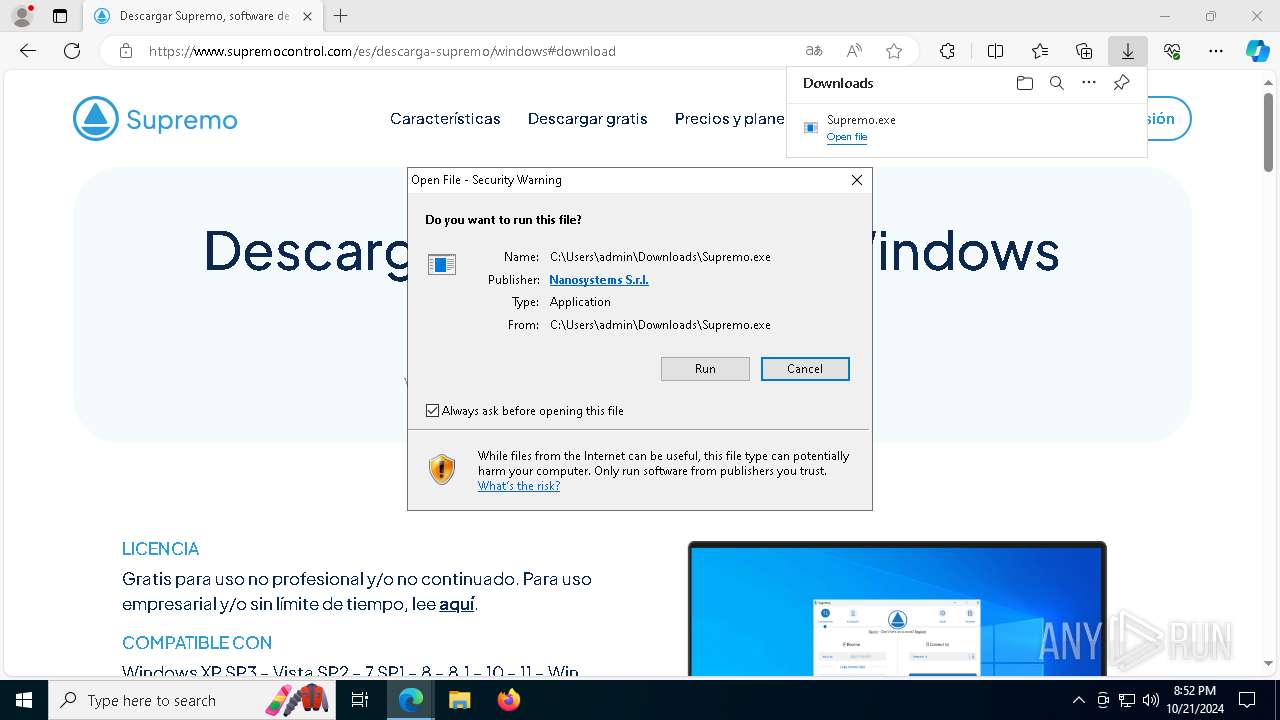Screen dimensions: 1280x720
Task: Open more options in Downloads panel
Action: pyautogui.click(x=1089, y=83)
